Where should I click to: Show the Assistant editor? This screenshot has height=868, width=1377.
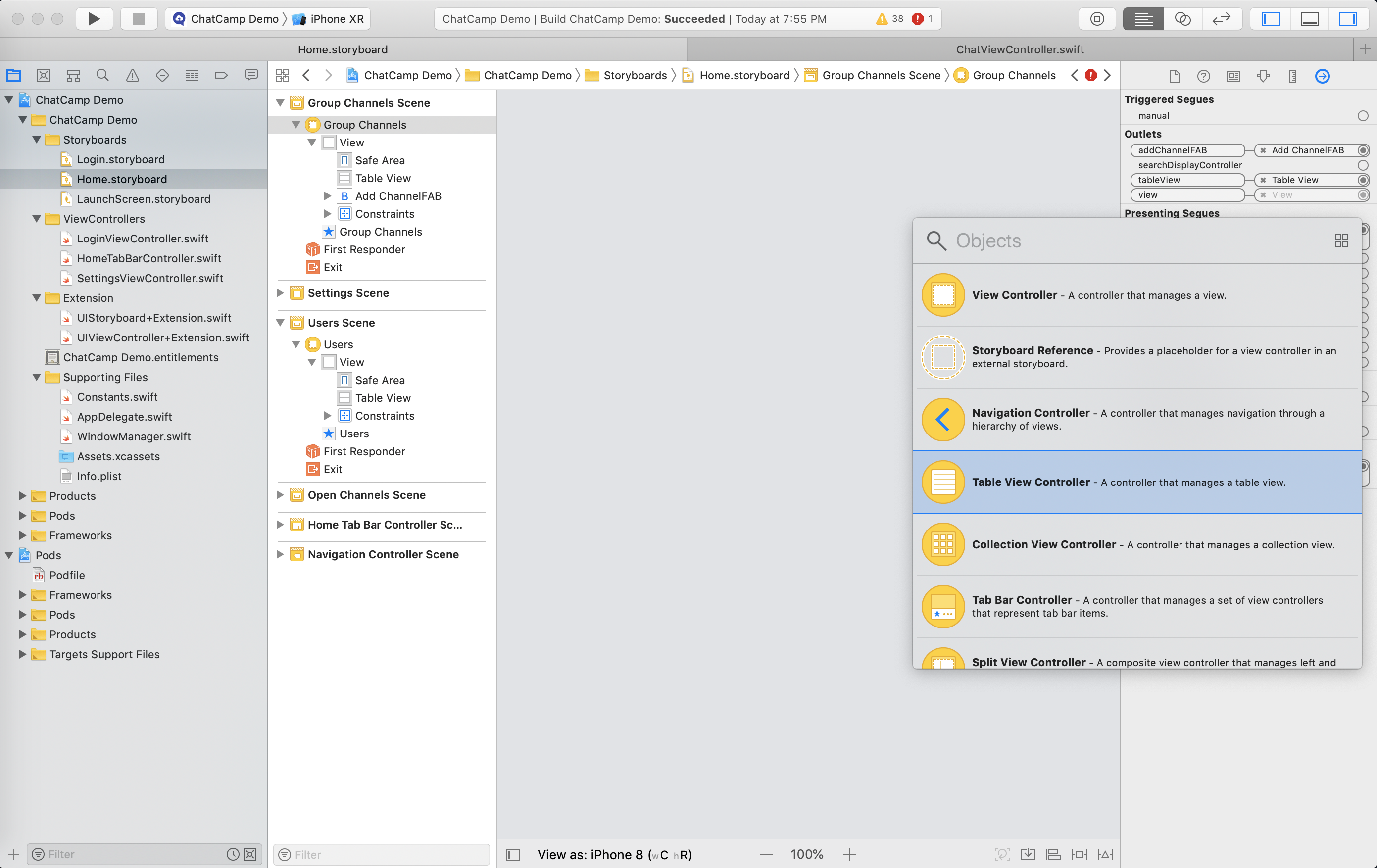pyautogui.click(x=1182, y=19)
